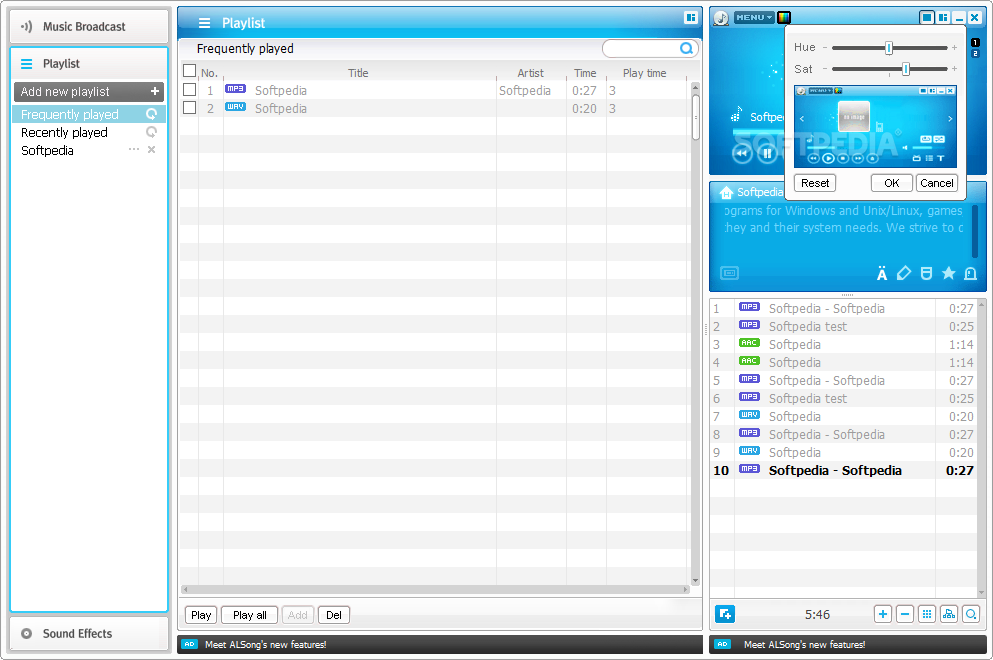Click the playlist vertical scrollbar thumb
The height and width of the screenshot is (660, 993).
tap(695, 117)
